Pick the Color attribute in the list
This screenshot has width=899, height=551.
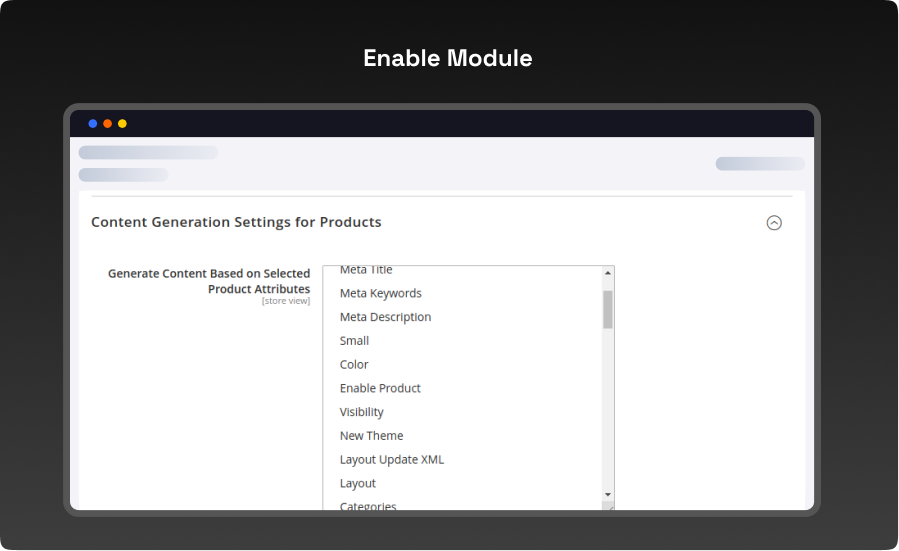click(354, 365)
